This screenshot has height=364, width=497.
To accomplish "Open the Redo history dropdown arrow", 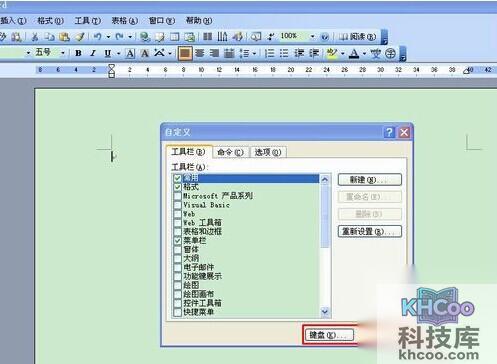I will point(130,37).
